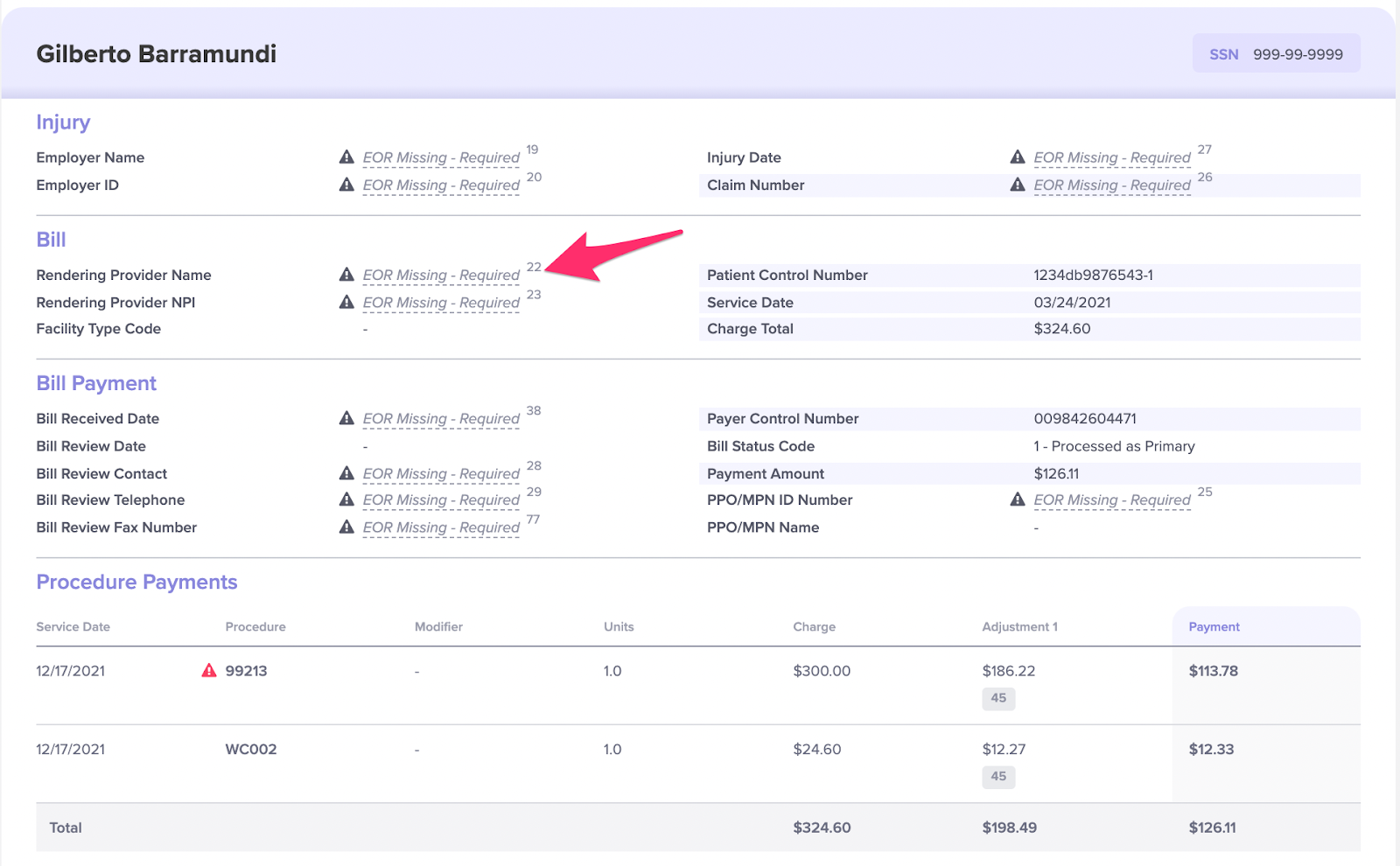Click the Adjustment 1 column header
Viewport: 1400px width, 866px height.
pyautogui.click(x=1019, y=627)
